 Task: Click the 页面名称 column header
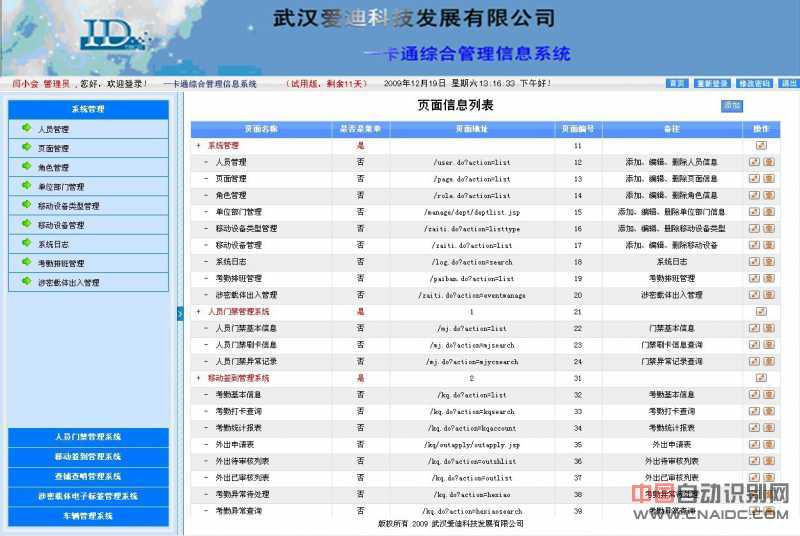261,129
